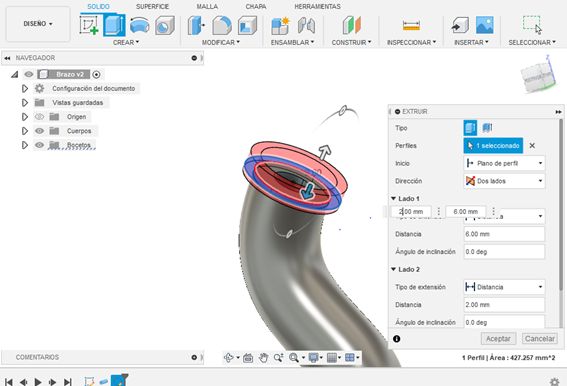
Task: Select the Press Pull tool
Action: pyautogui.click(x=196, y=25)
